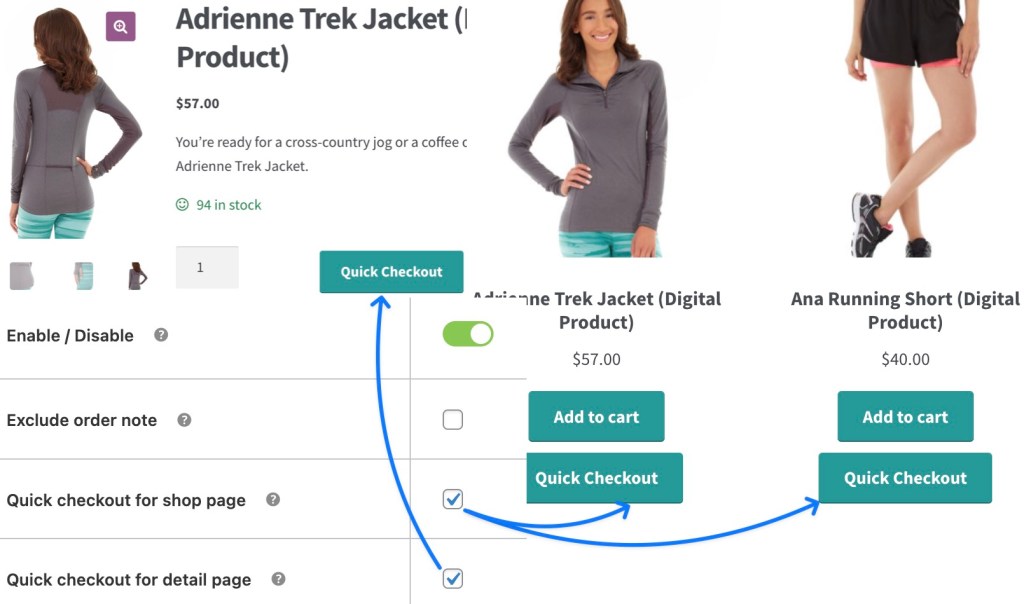Click help icon beside Exclude order note
Viewport: 1024px width, 604px height.
[184, 420]
